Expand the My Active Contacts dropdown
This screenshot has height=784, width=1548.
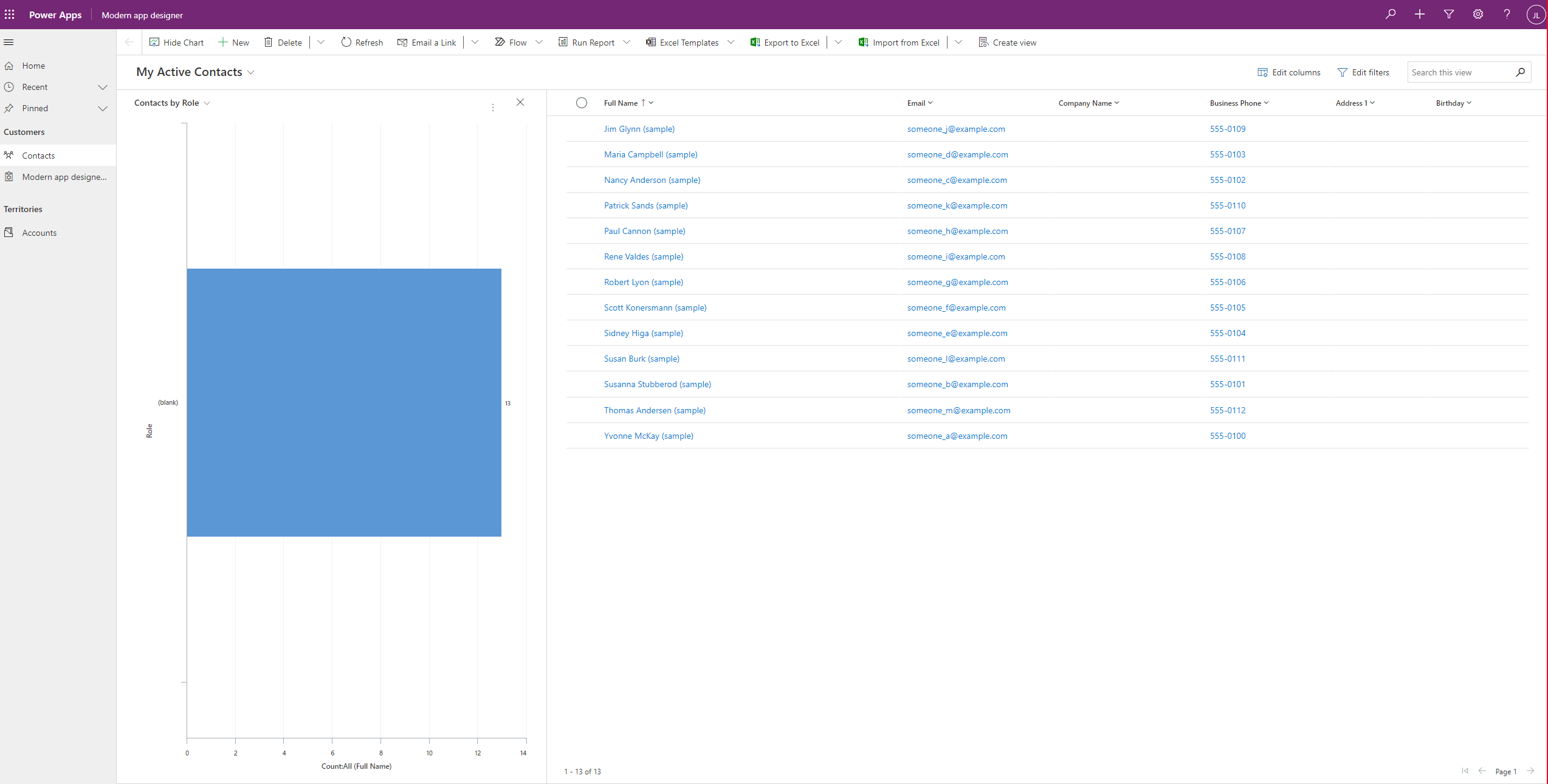click(252, 71)
